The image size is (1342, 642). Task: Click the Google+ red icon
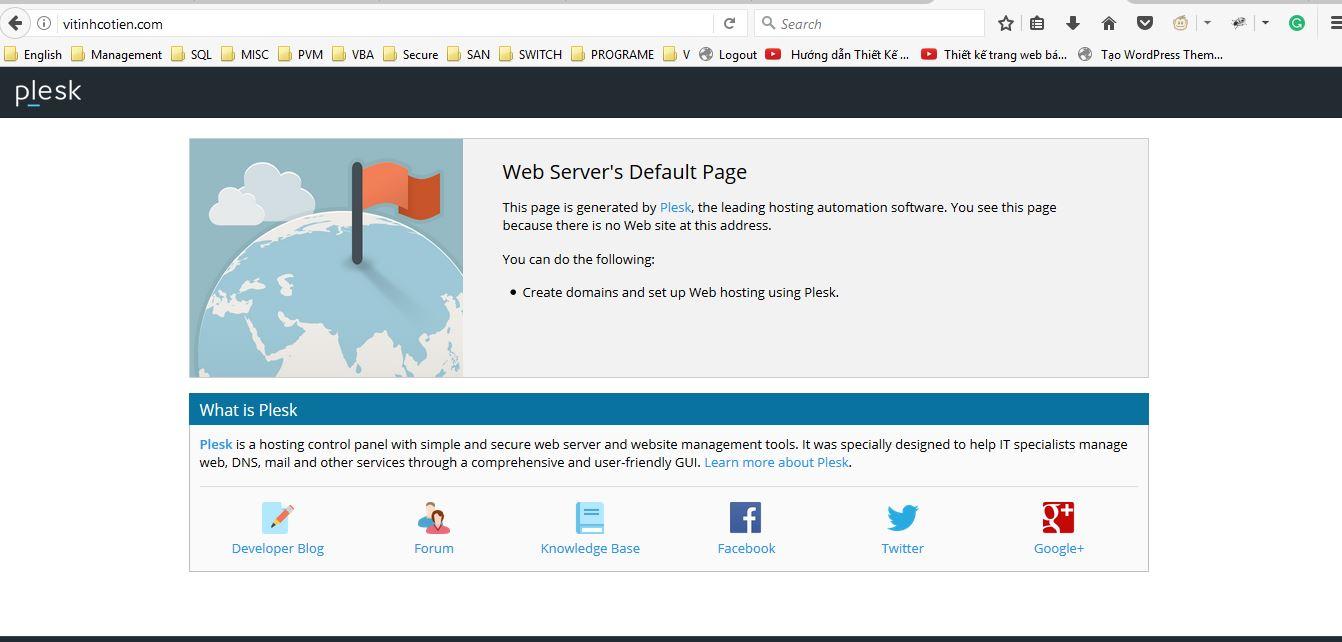[x=1058, y=518]
